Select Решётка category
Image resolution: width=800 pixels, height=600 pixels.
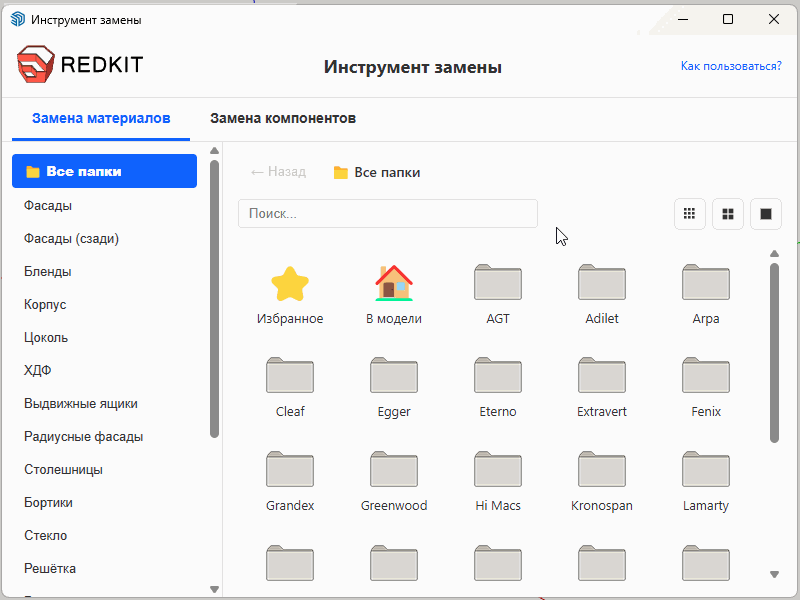[x=105, y=568]
